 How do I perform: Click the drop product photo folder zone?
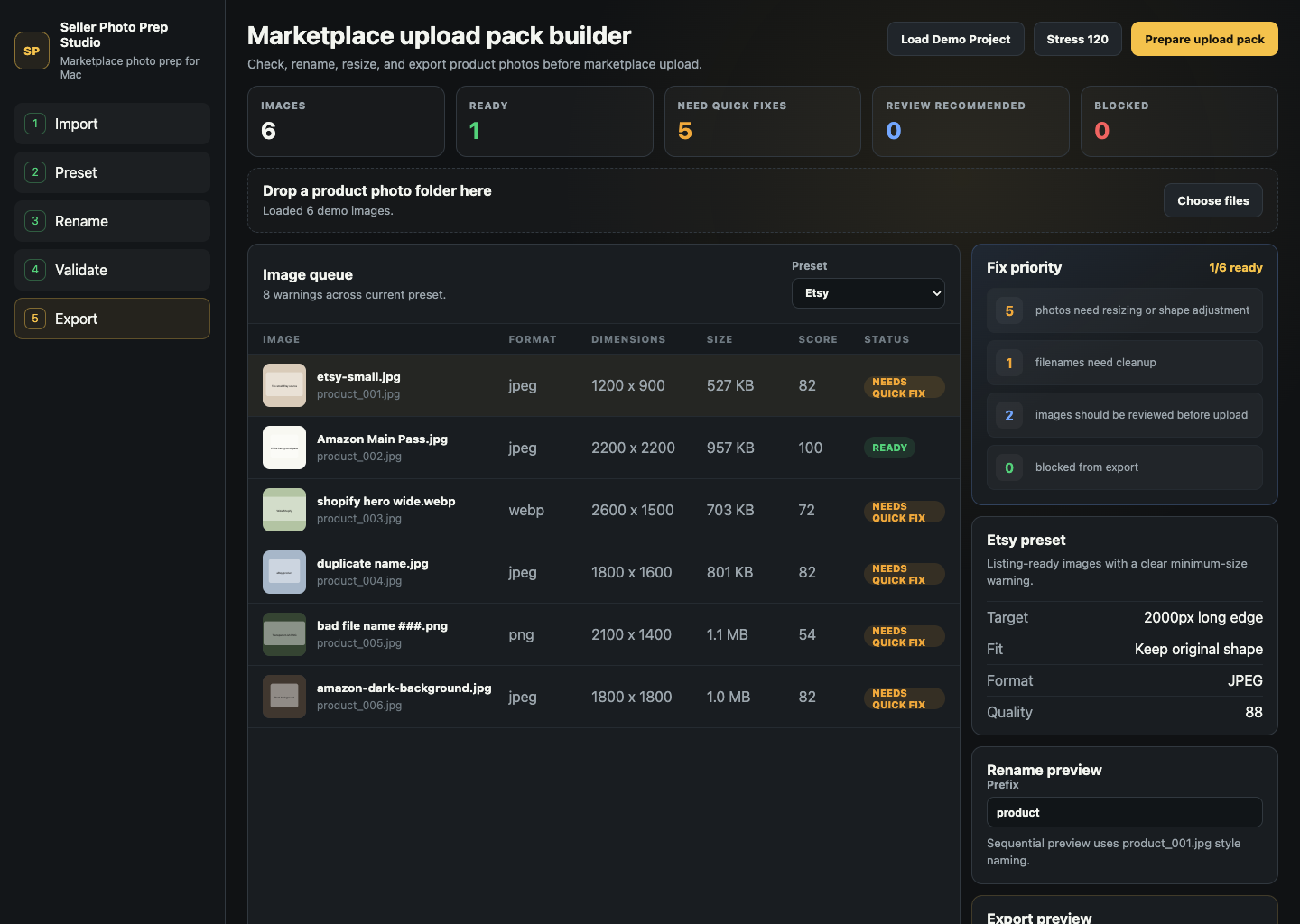tap(763, 200)
